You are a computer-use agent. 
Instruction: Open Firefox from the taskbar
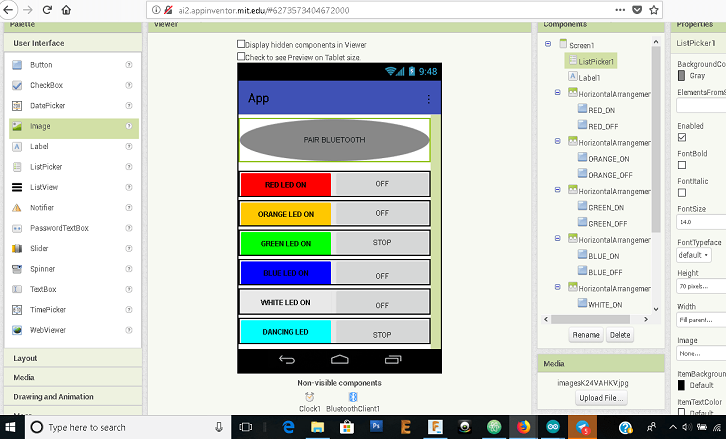point(523,427)
